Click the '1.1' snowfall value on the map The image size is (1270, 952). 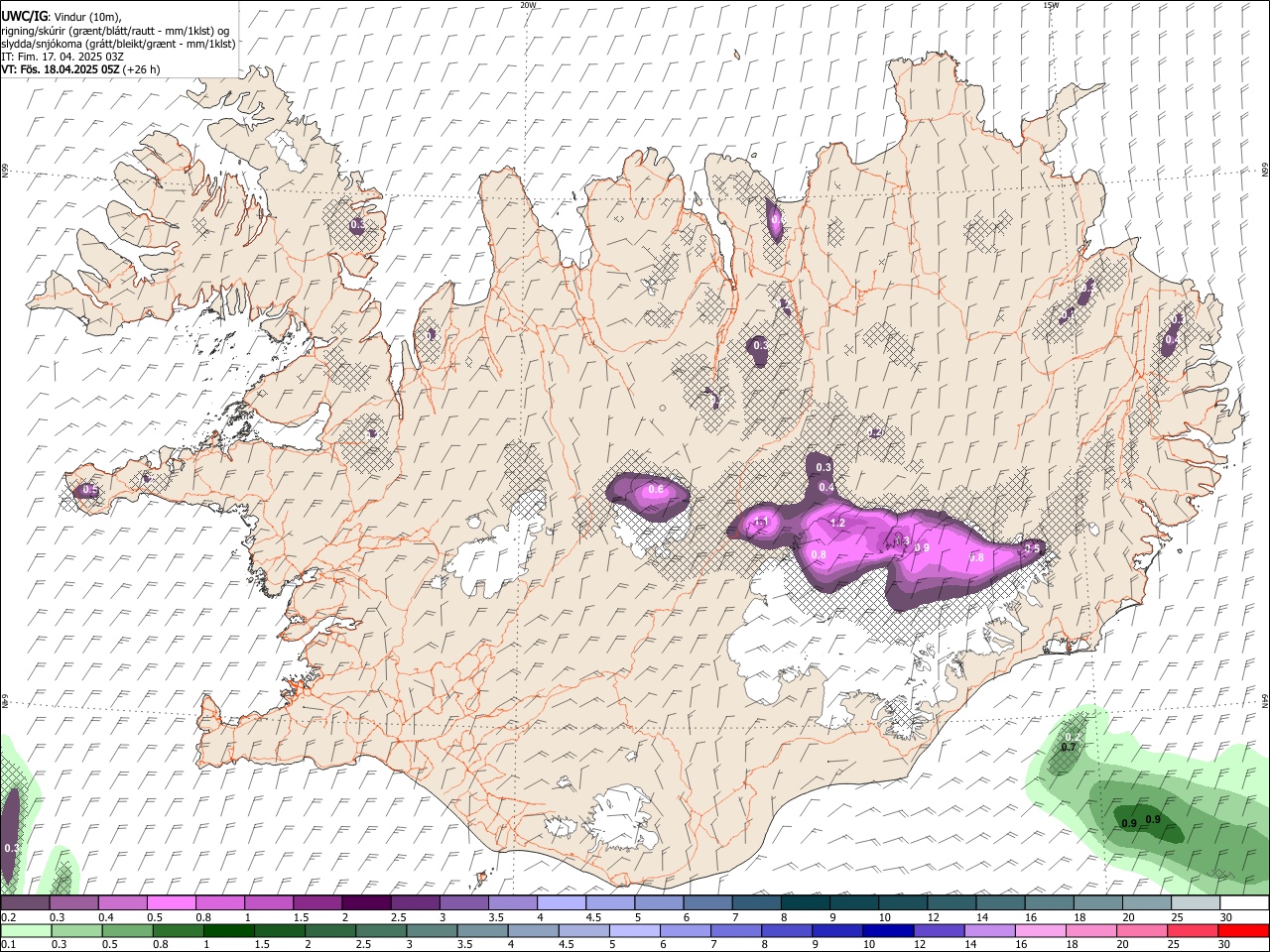point(762,523)
